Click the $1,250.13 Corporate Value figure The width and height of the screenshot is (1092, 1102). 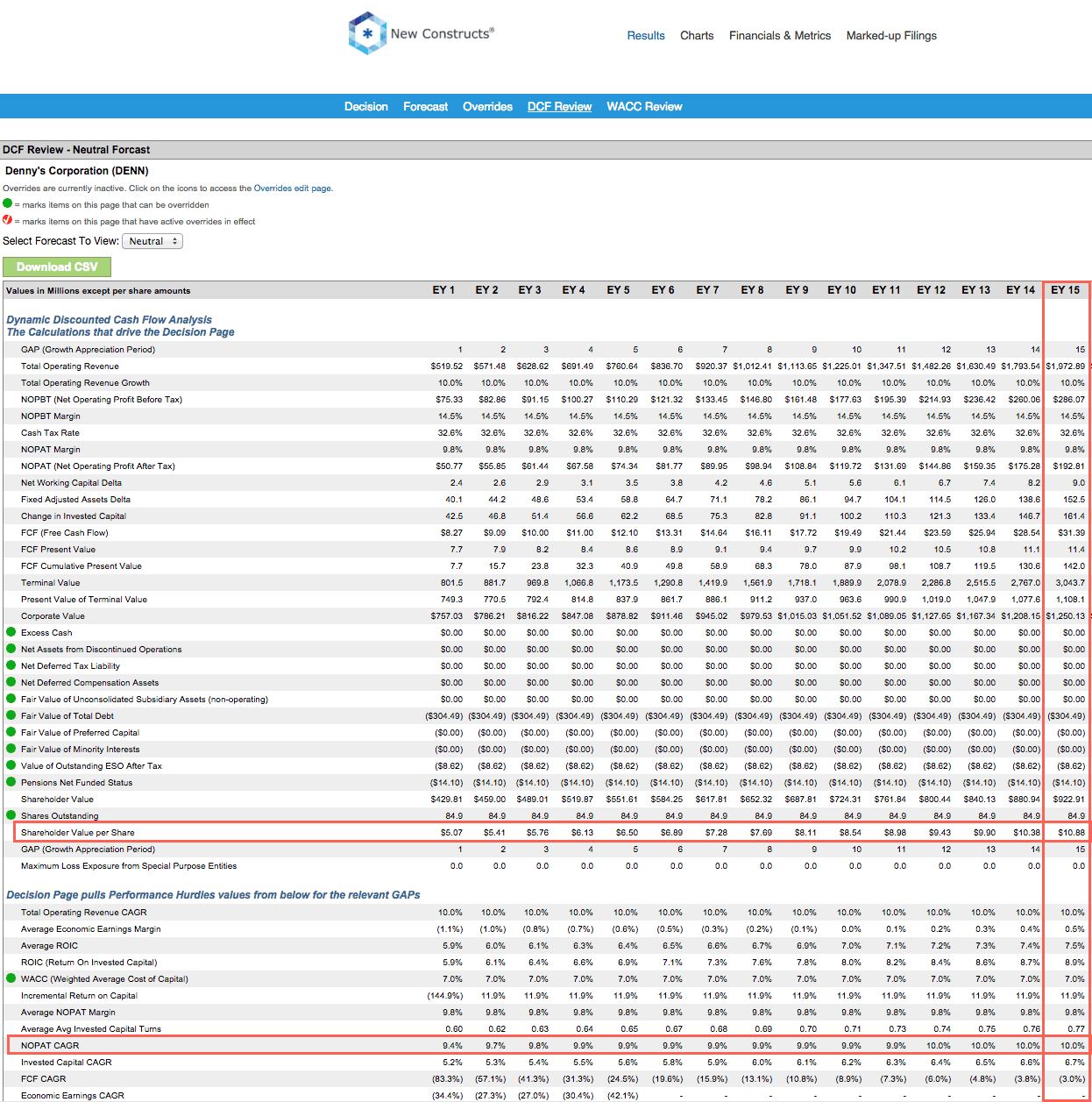tap(1065, 616)
